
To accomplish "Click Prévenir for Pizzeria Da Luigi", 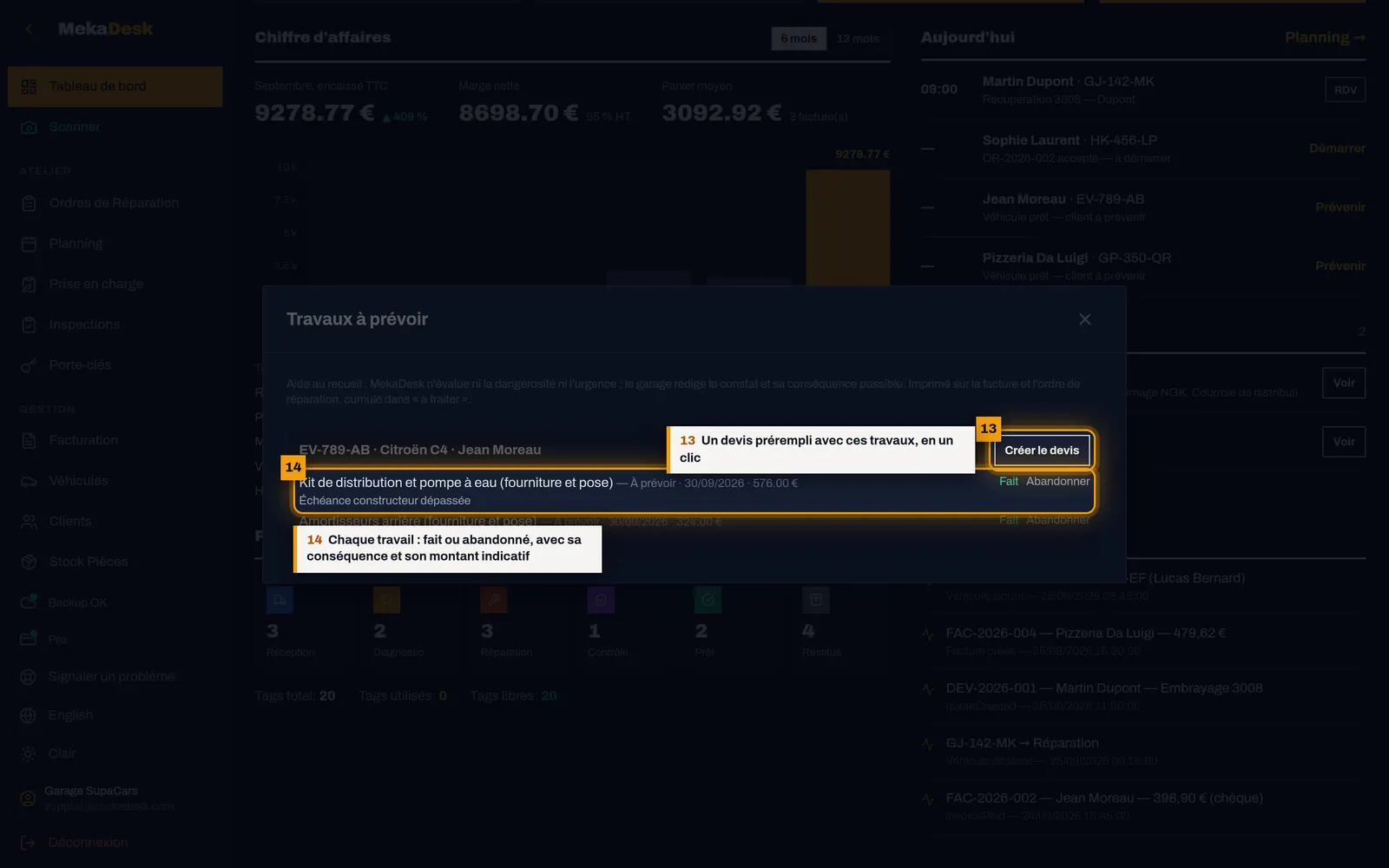I will 1340,266.
